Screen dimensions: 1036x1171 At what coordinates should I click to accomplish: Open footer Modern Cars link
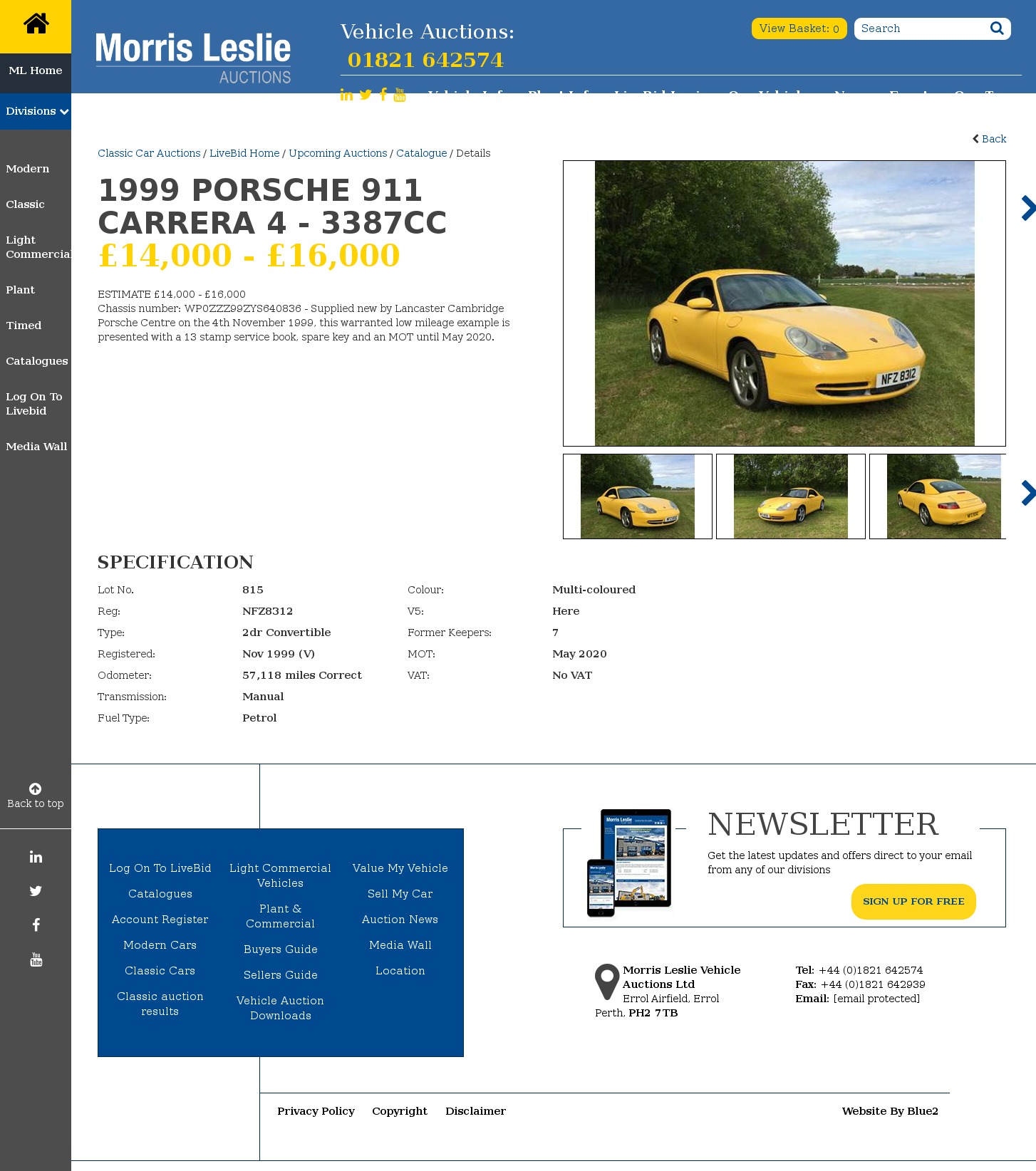pyautogui.click(x=160, y=945)
